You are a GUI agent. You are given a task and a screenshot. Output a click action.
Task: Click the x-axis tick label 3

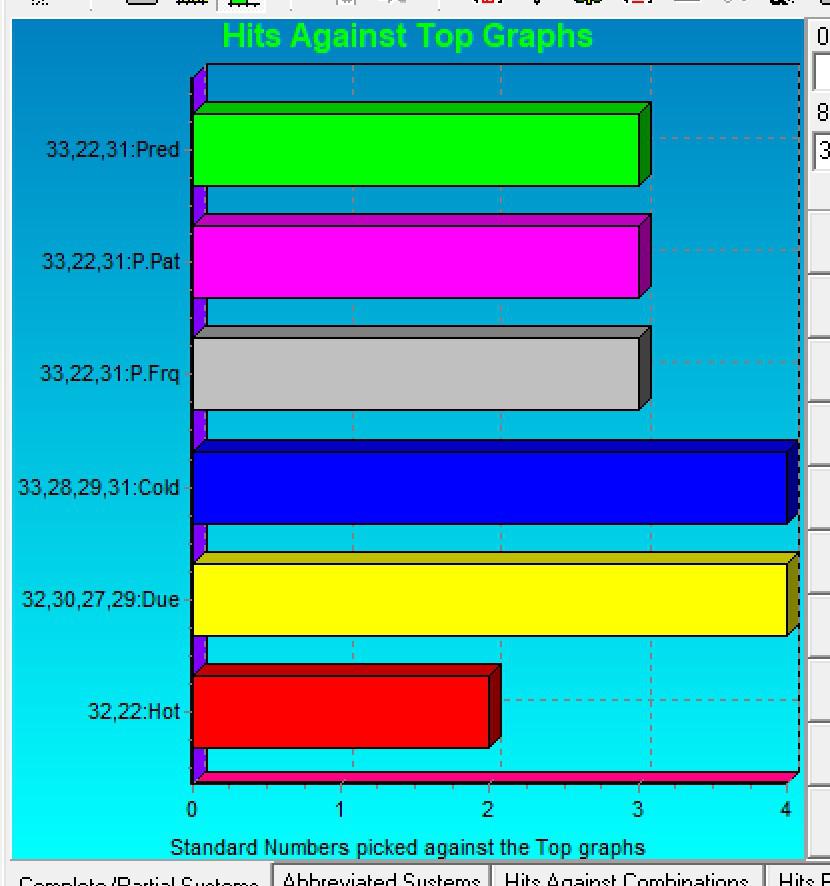pyautogui.click(x=637, y=809)
